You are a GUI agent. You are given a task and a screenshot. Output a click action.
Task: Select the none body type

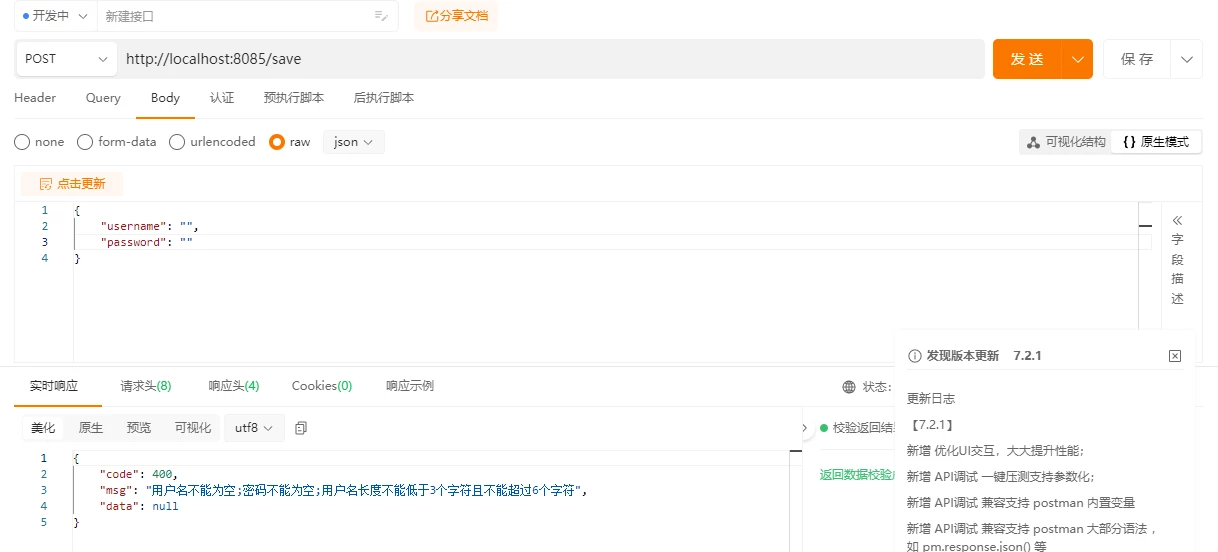click(22, 142)
